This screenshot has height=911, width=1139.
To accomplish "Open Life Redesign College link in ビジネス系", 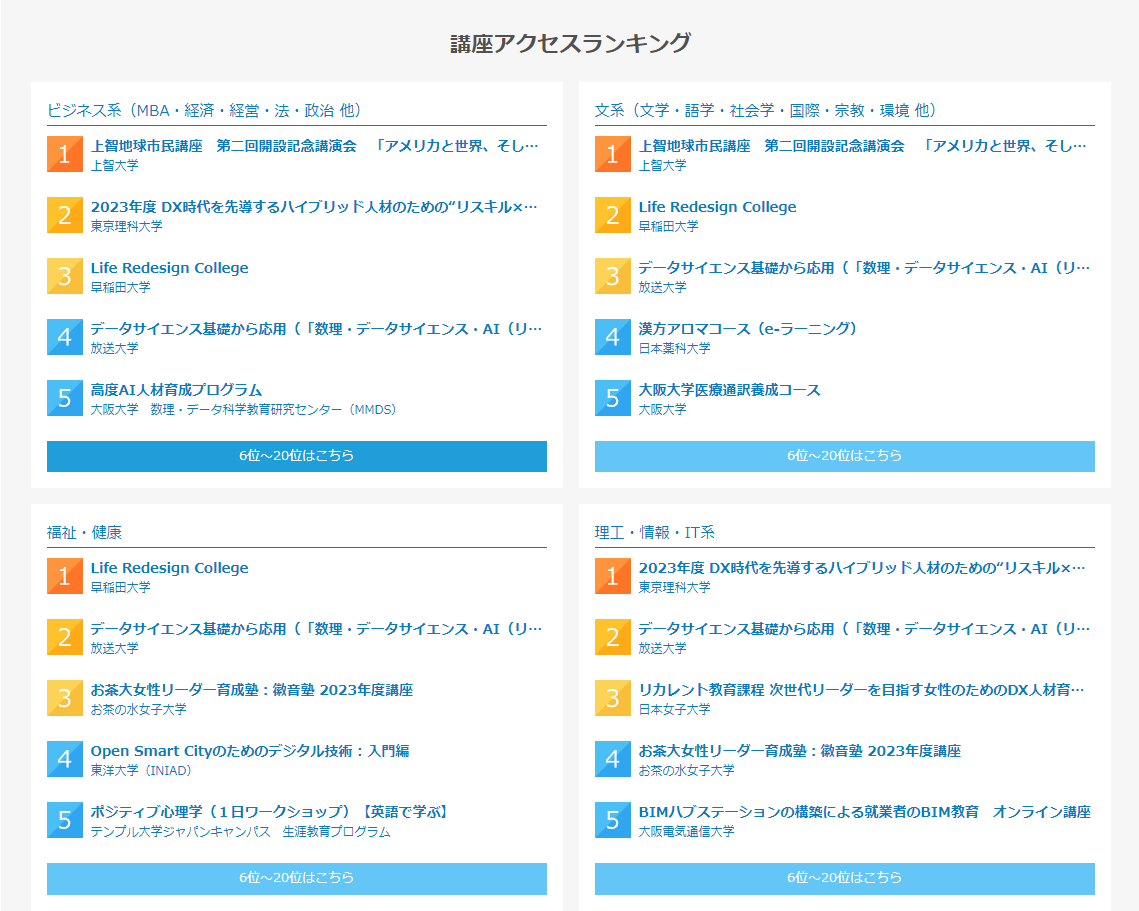I will pos(169,268).
